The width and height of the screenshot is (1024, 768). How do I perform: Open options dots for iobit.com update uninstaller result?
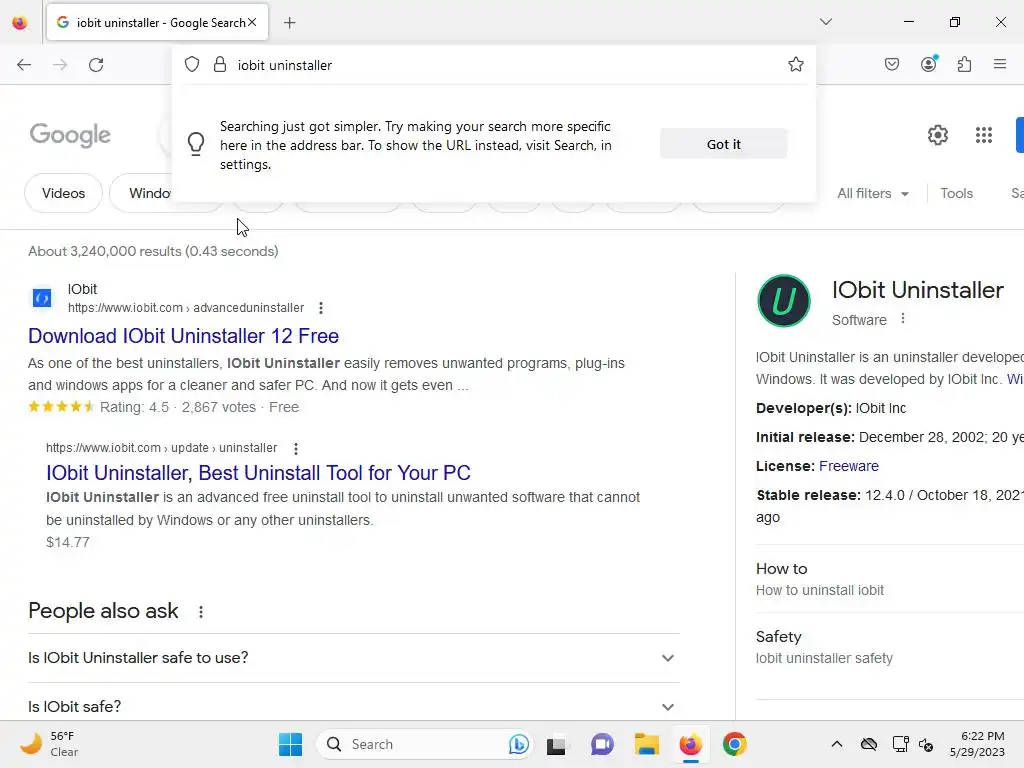coord(296,449)
